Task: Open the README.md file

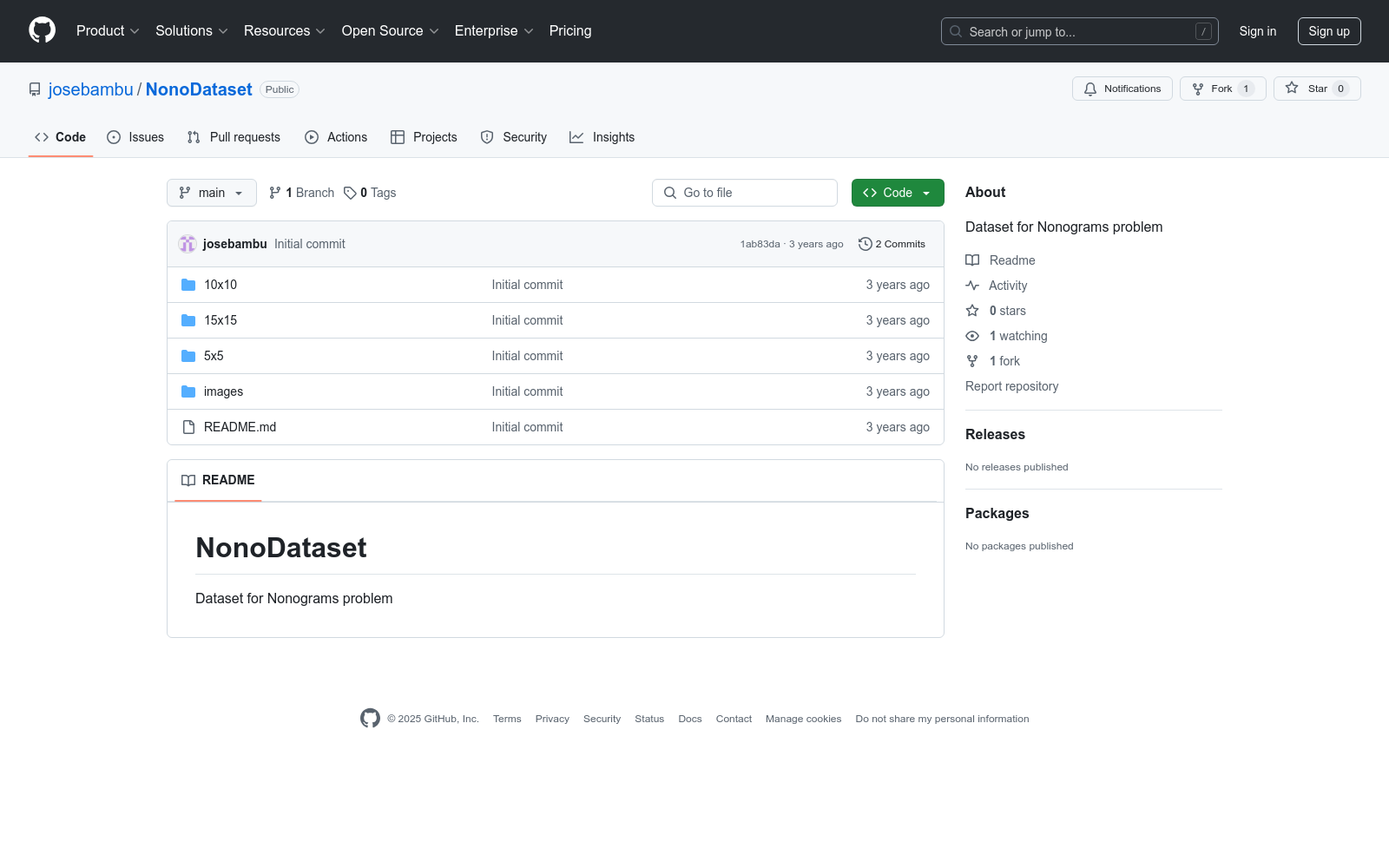Action: [x=240, y=427]
